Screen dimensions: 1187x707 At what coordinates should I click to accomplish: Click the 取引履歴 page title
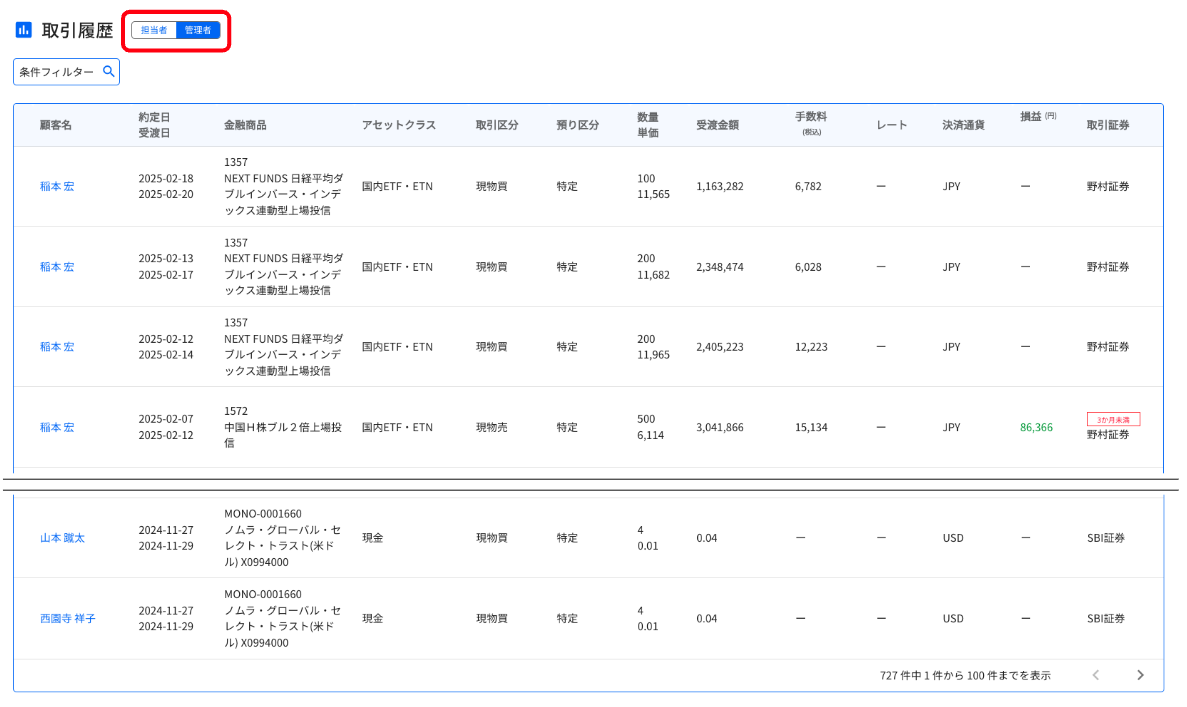[77, 30]
